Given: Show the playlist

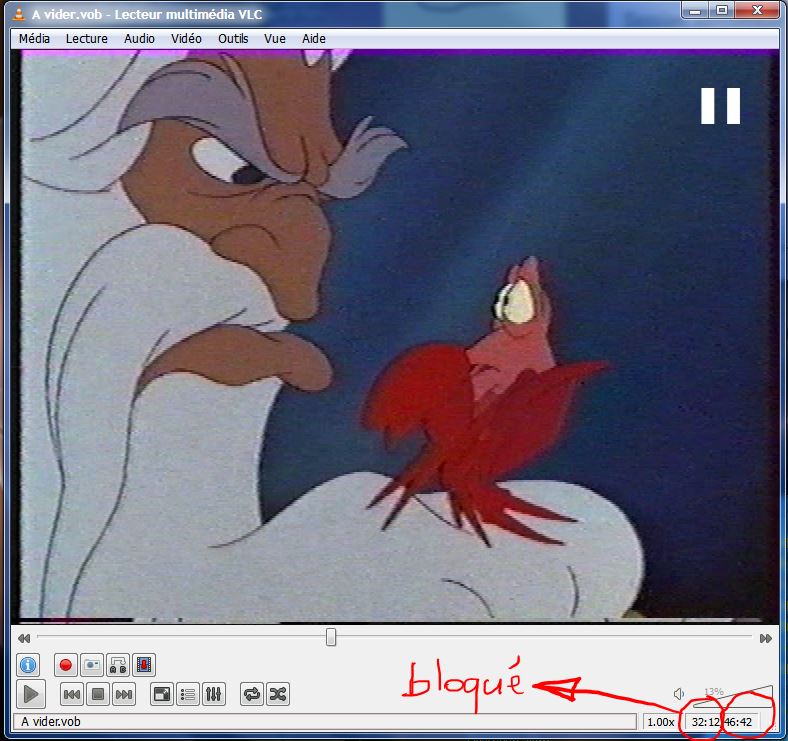Looking at the screenshot, I should click(x=187, y=694).
